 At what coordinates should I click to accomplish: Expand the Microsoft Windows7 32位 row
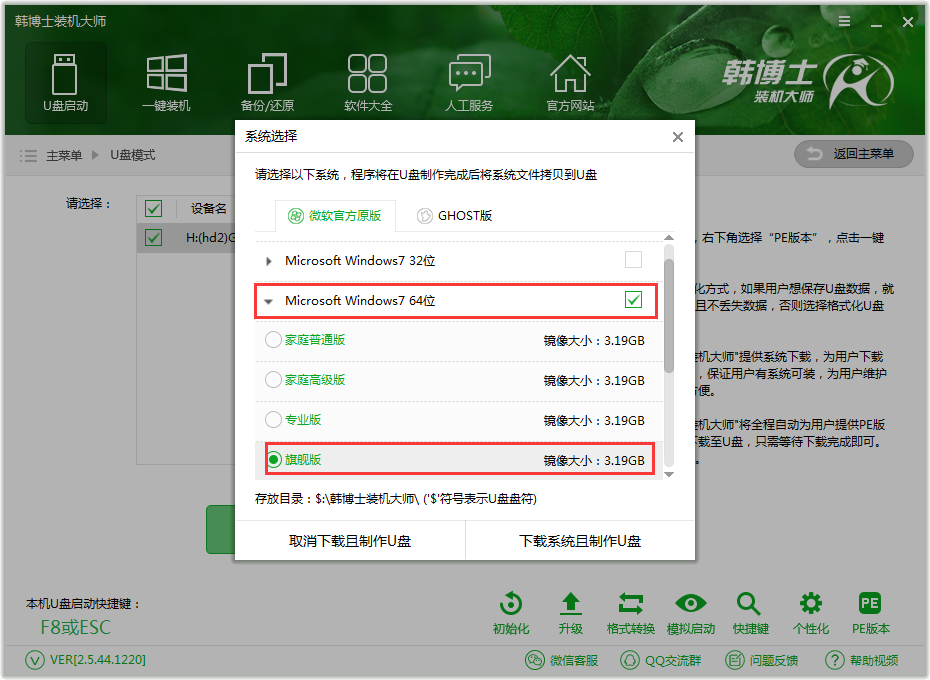click(269, 261)
